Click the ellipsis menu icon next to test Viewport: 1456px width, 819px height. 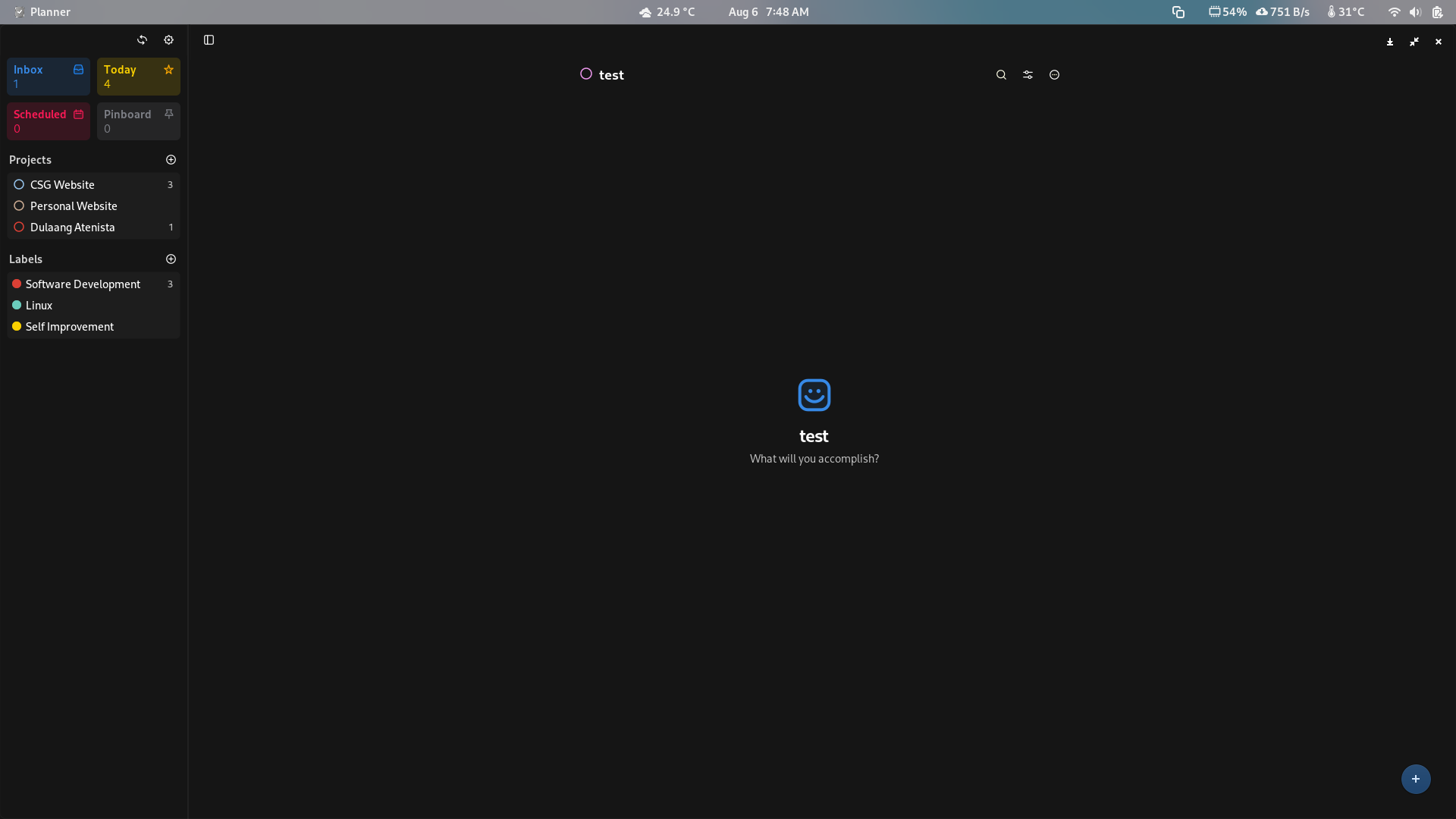pos(1054,74)
